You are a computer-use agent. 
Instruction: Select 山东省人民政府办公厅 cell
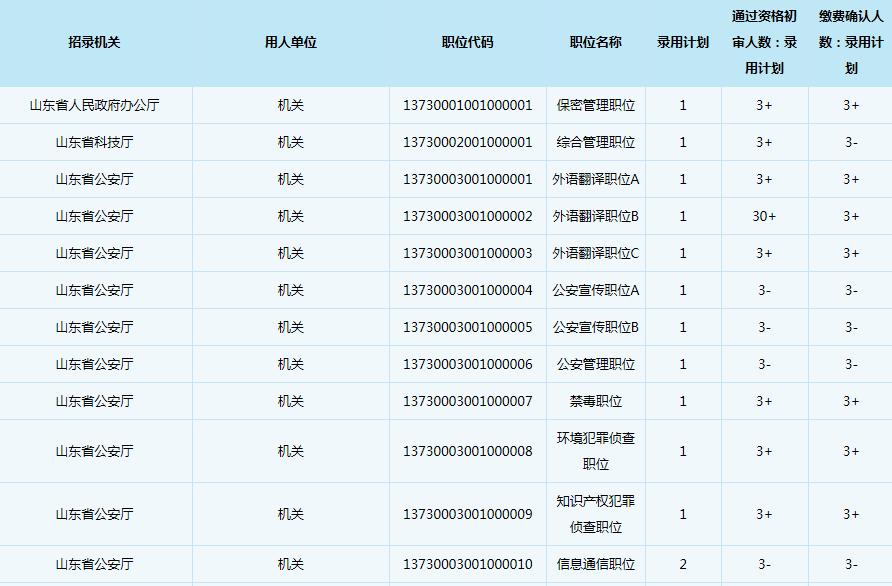[94, 105]
